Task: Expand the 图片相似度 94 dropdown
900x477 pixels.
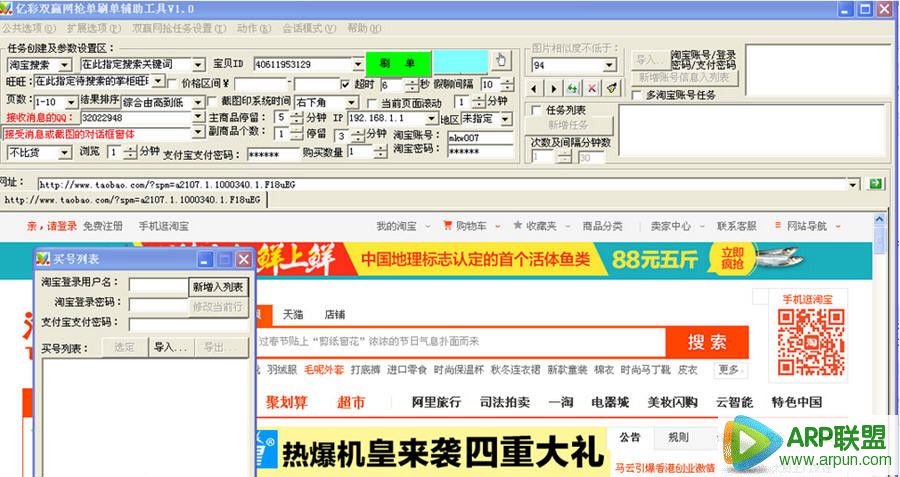Action: pos(609,65)
